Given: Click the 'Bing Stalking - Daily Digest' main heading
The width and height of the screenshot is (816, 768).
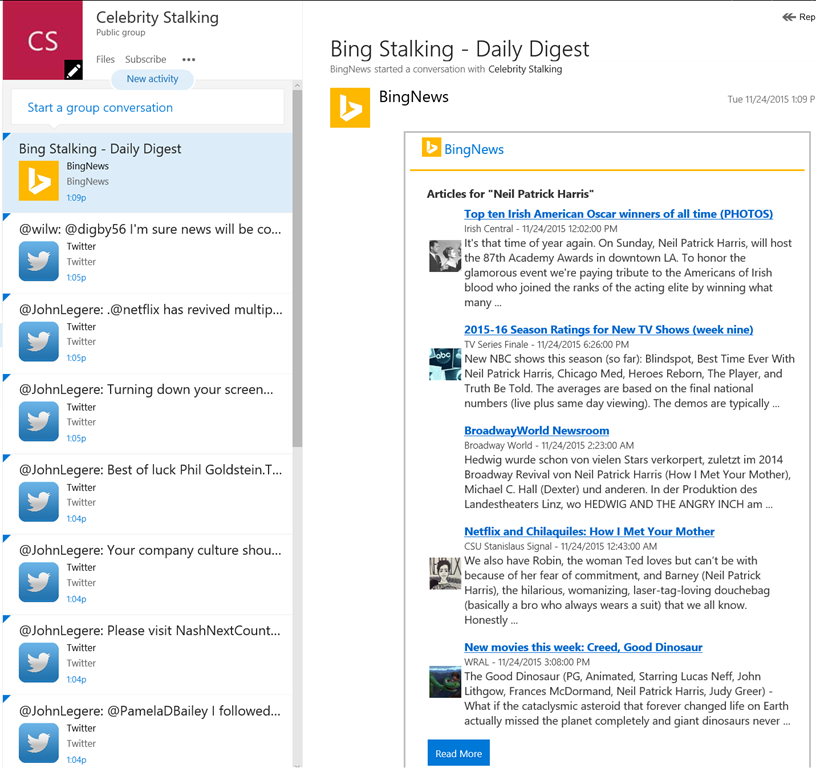Looking at the screenshot, I should [460, 49].
